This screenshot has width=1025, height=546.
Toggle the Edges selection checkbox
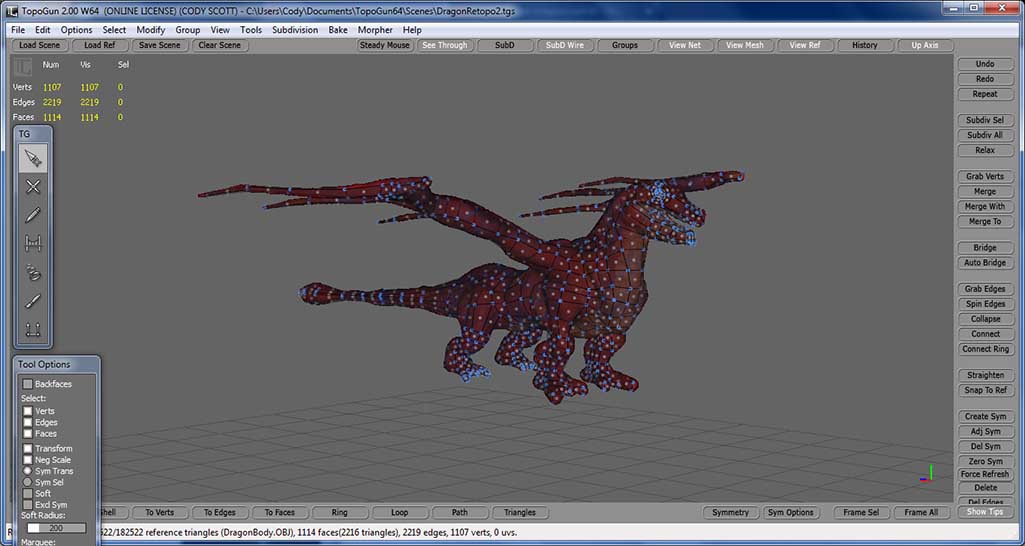(27, 422)
